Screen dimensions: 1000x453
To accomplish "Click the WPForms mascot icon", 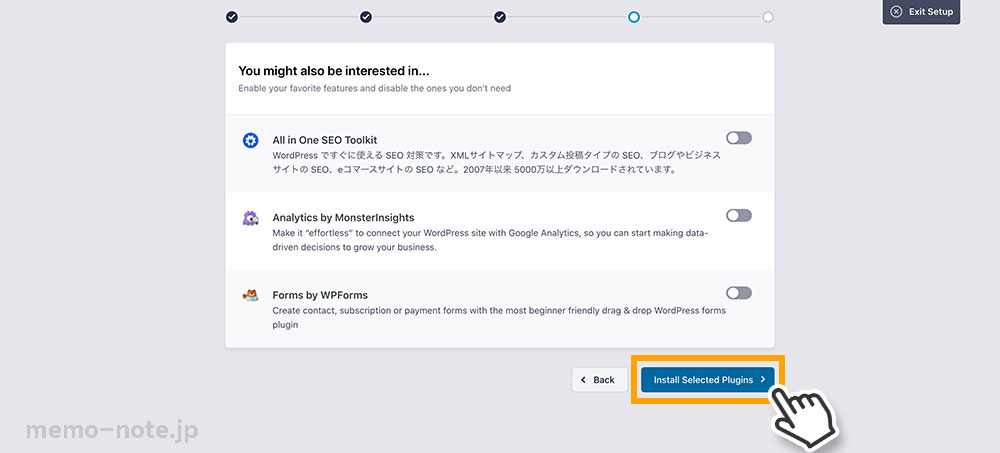I will pyautogui.click(x=250, y=295).
